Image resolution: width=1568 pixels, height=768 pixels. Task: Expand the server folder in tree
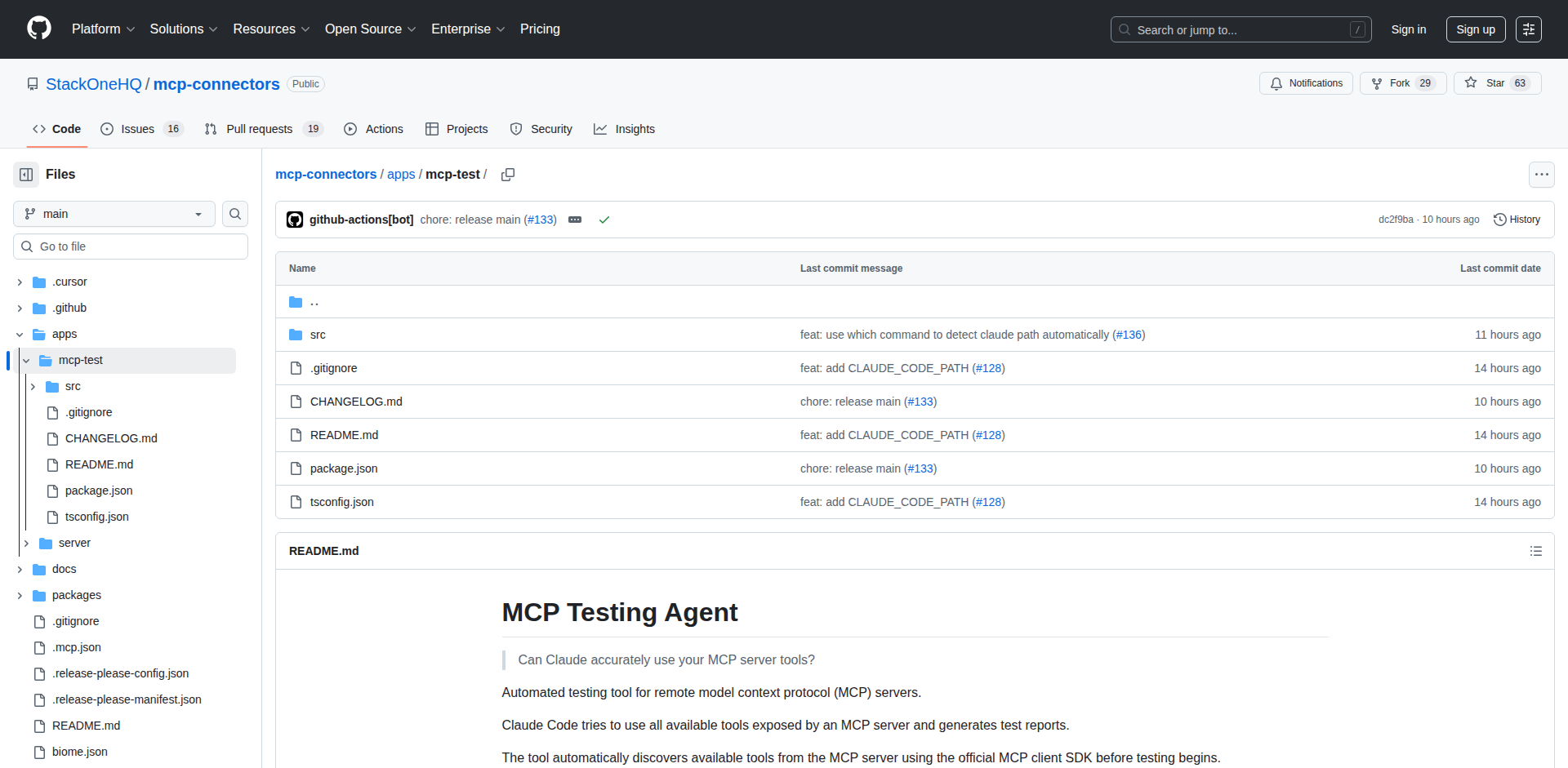point(26,544)
